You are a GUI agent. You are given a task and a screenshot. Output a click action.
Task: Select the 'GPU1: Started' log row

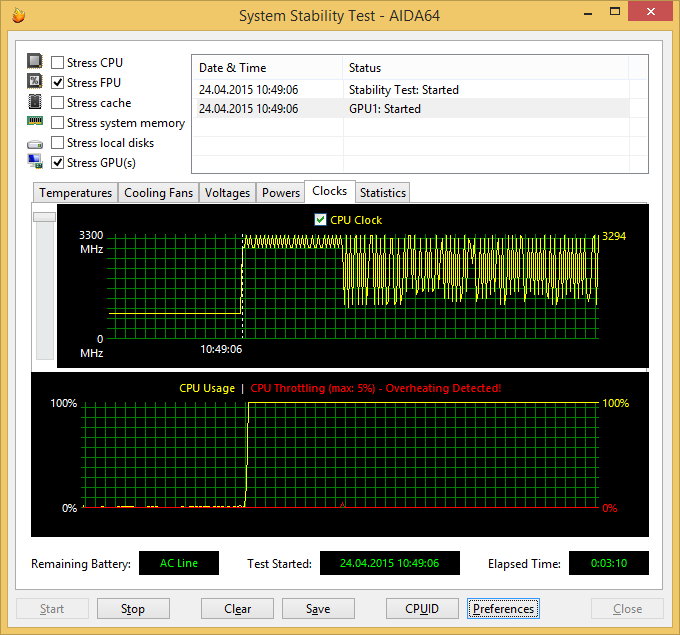tap(411, 108)
